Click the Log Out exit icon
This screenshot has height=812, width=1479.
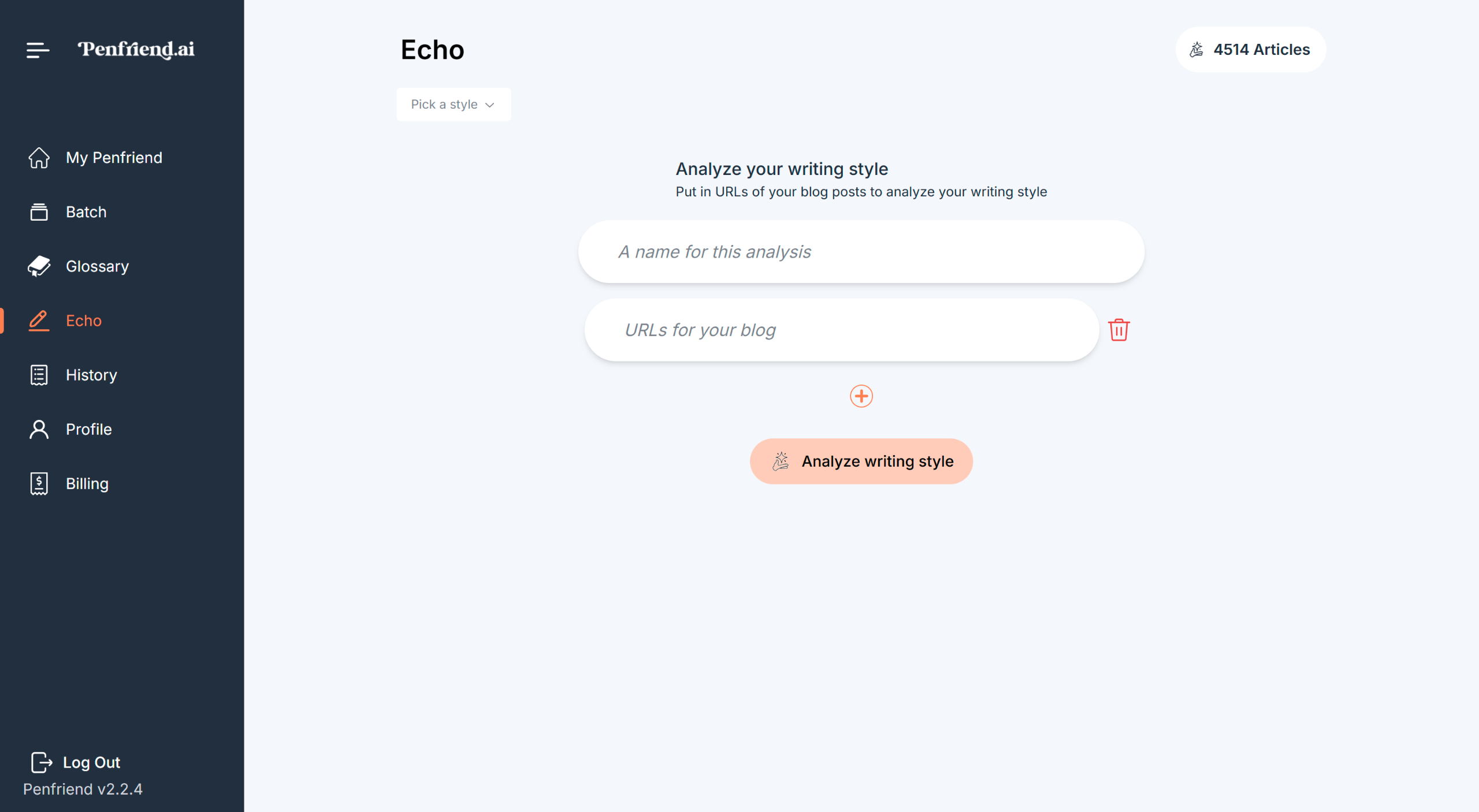point(41,762)
